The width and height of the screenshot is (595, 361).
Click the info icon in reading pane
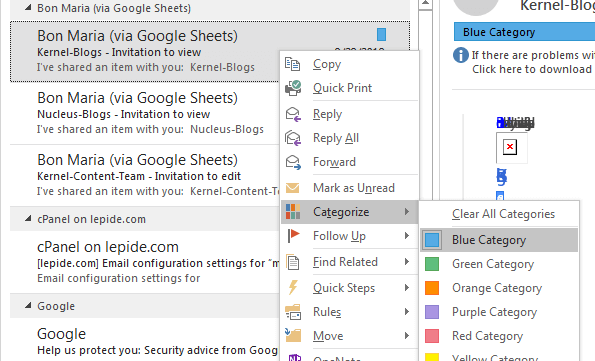click(461, 55)
